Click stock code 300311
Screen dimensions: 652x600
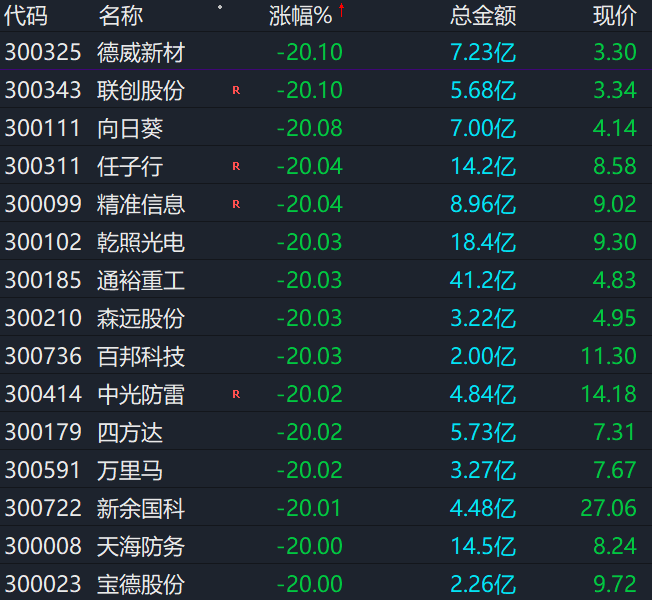[42, 166]
